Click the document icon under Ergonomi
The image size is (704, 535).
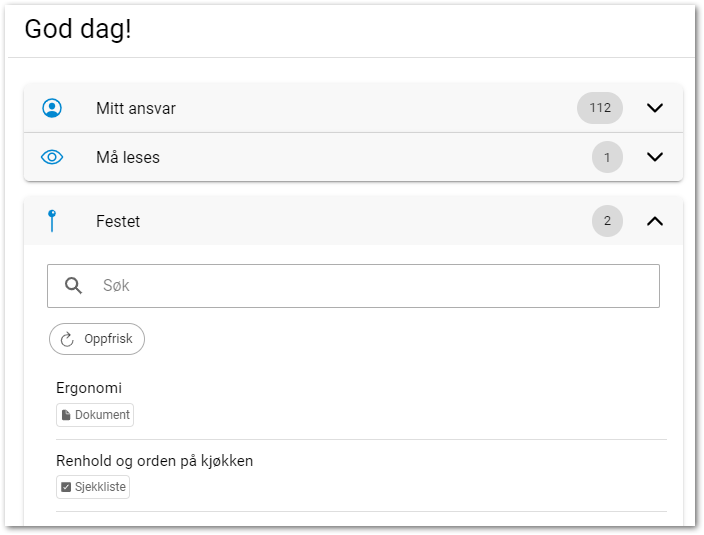(67, 415)
